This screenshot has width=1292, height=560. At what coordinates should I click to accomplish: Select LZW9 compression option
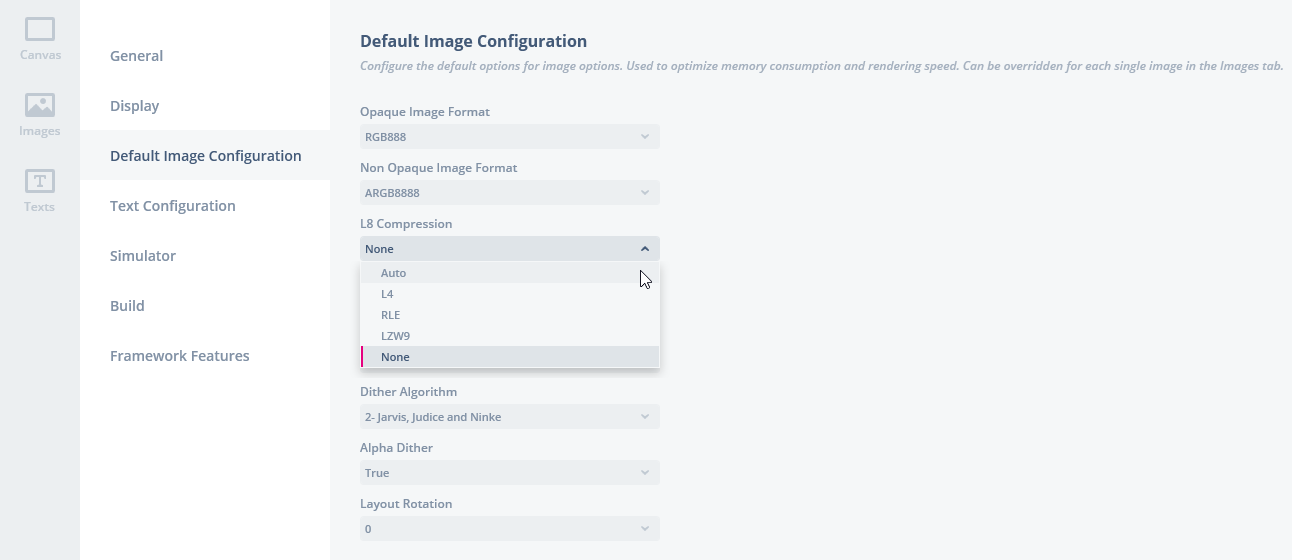click(395, 336)
